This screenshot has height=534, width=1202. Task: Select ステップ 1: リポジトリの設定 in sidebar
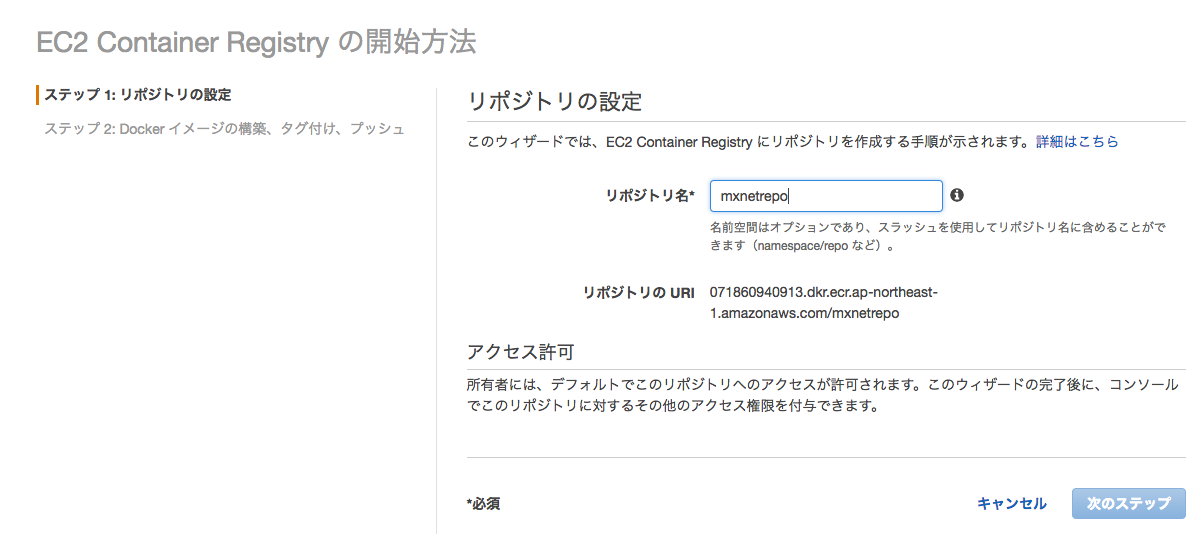coord(138,95)
